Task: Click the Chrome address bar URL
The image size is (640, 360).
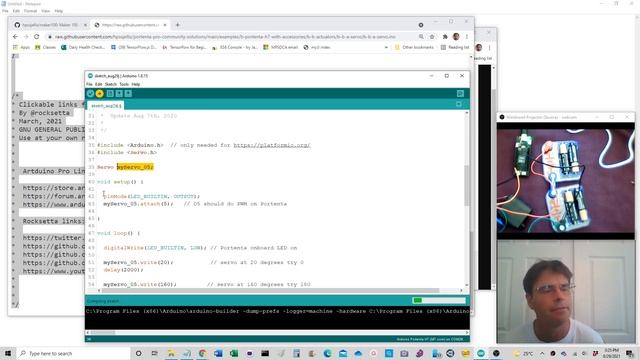Action: (x=225, y=37)
